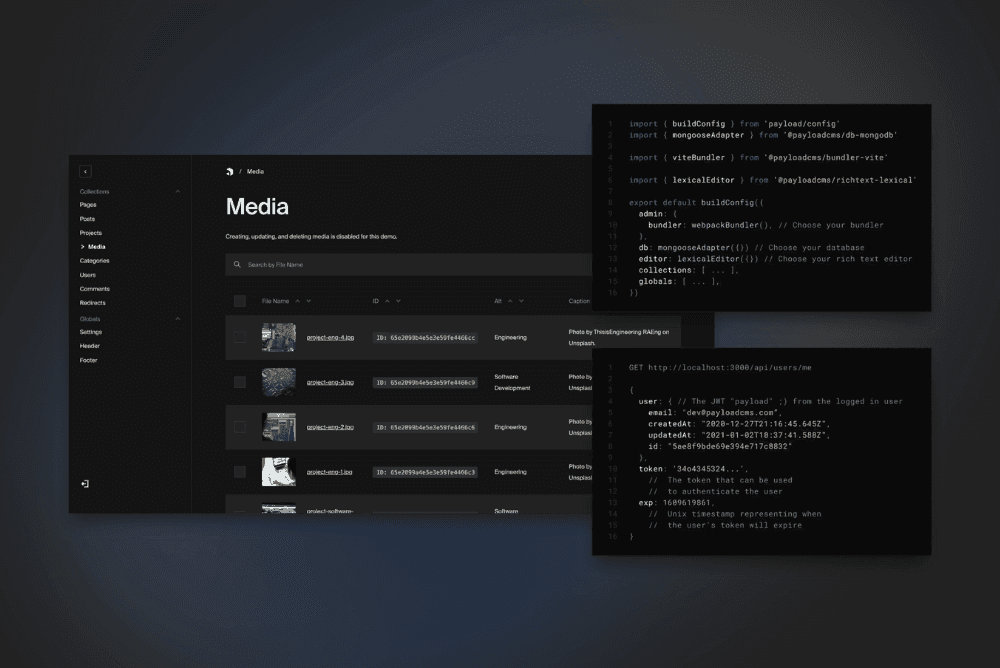Click the 'bundler: webpackBundler()' code line

[710, 225]
